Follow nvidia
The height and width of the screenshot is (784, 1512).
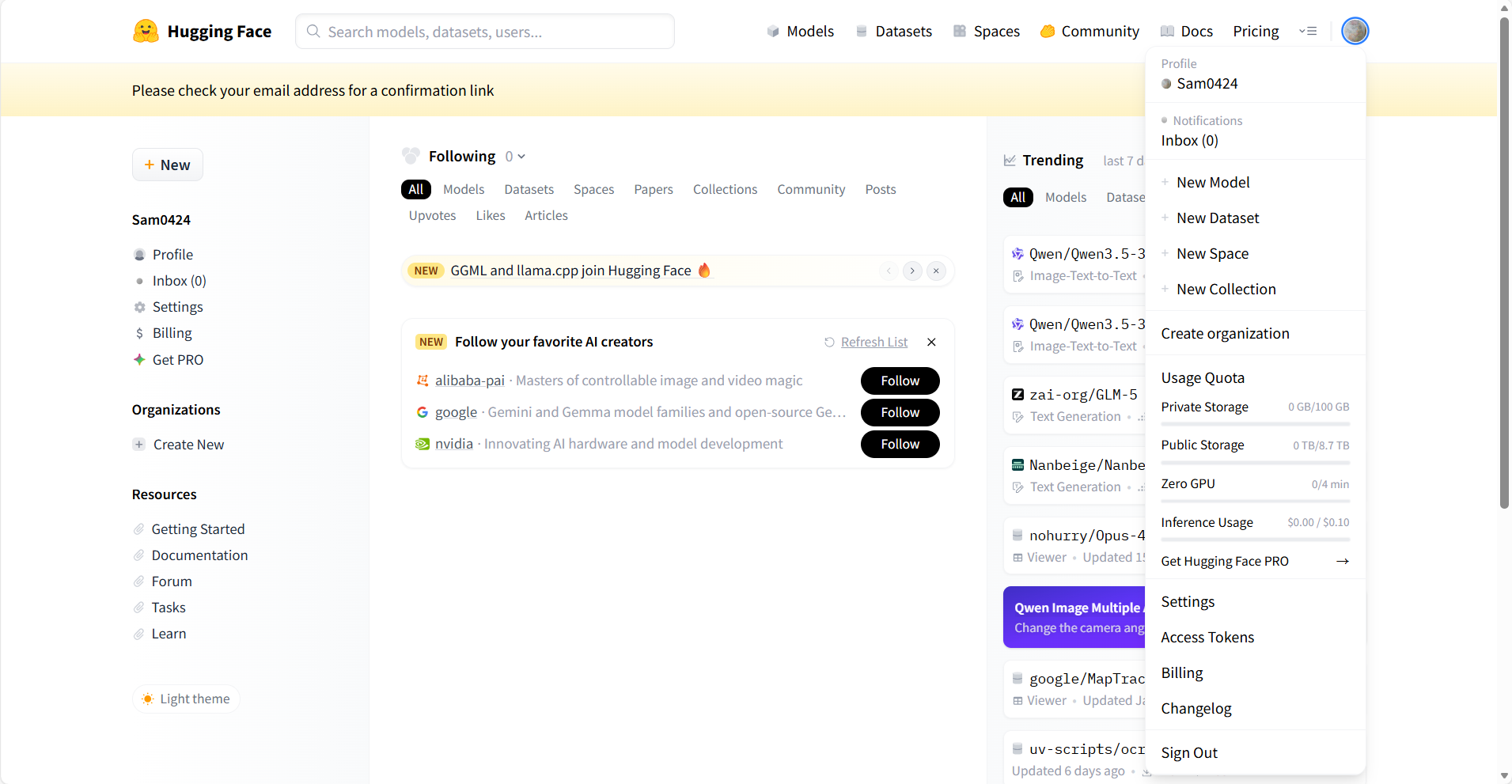[900, 444]
